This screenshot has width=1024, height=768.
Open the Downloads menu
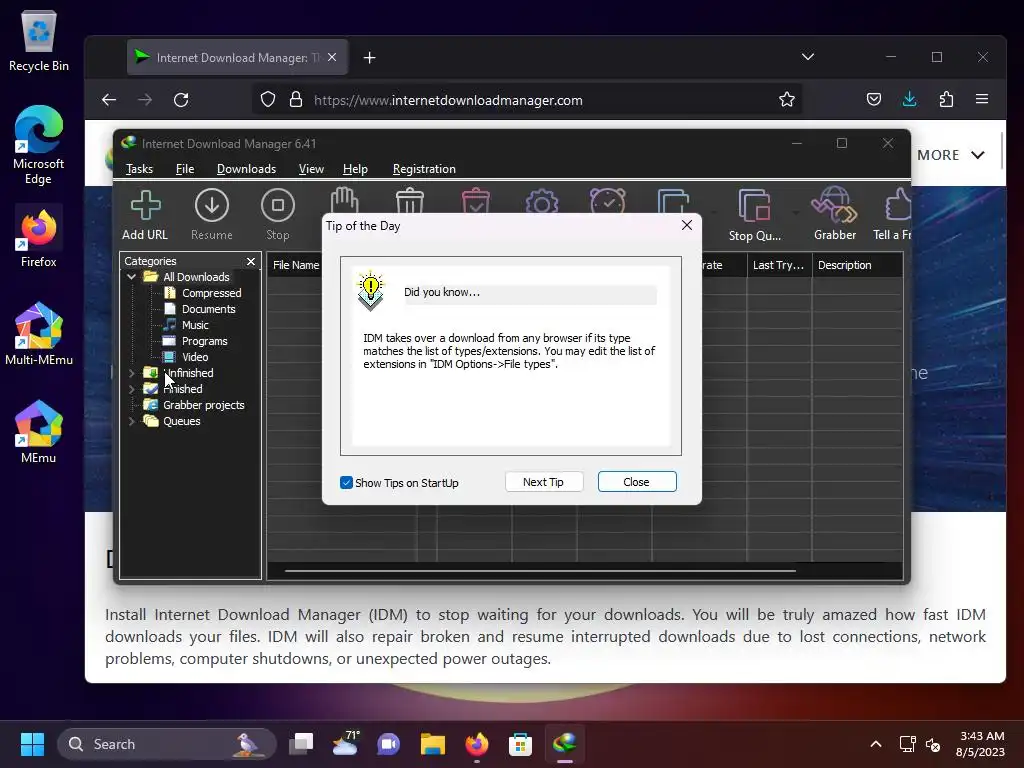pyautogui.click(x=246, y=168)
